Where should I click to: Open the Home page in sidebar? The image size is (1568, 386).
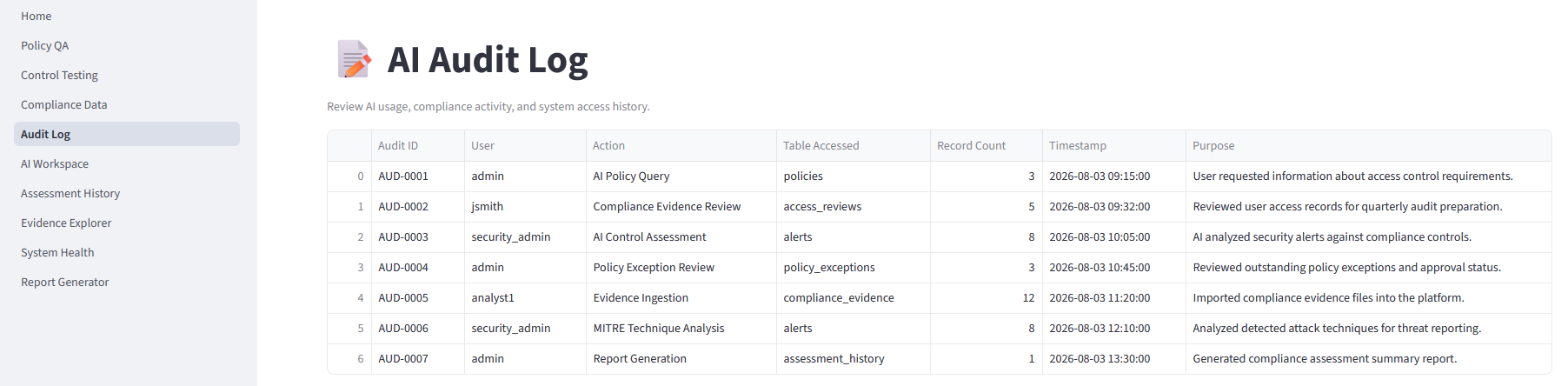pos(127,16)
